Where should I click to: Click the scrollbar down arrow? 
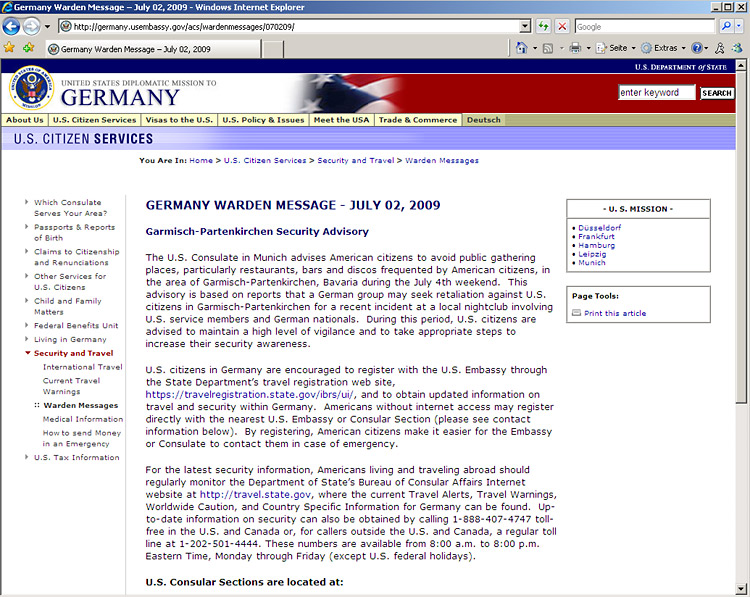pos(740,588)
